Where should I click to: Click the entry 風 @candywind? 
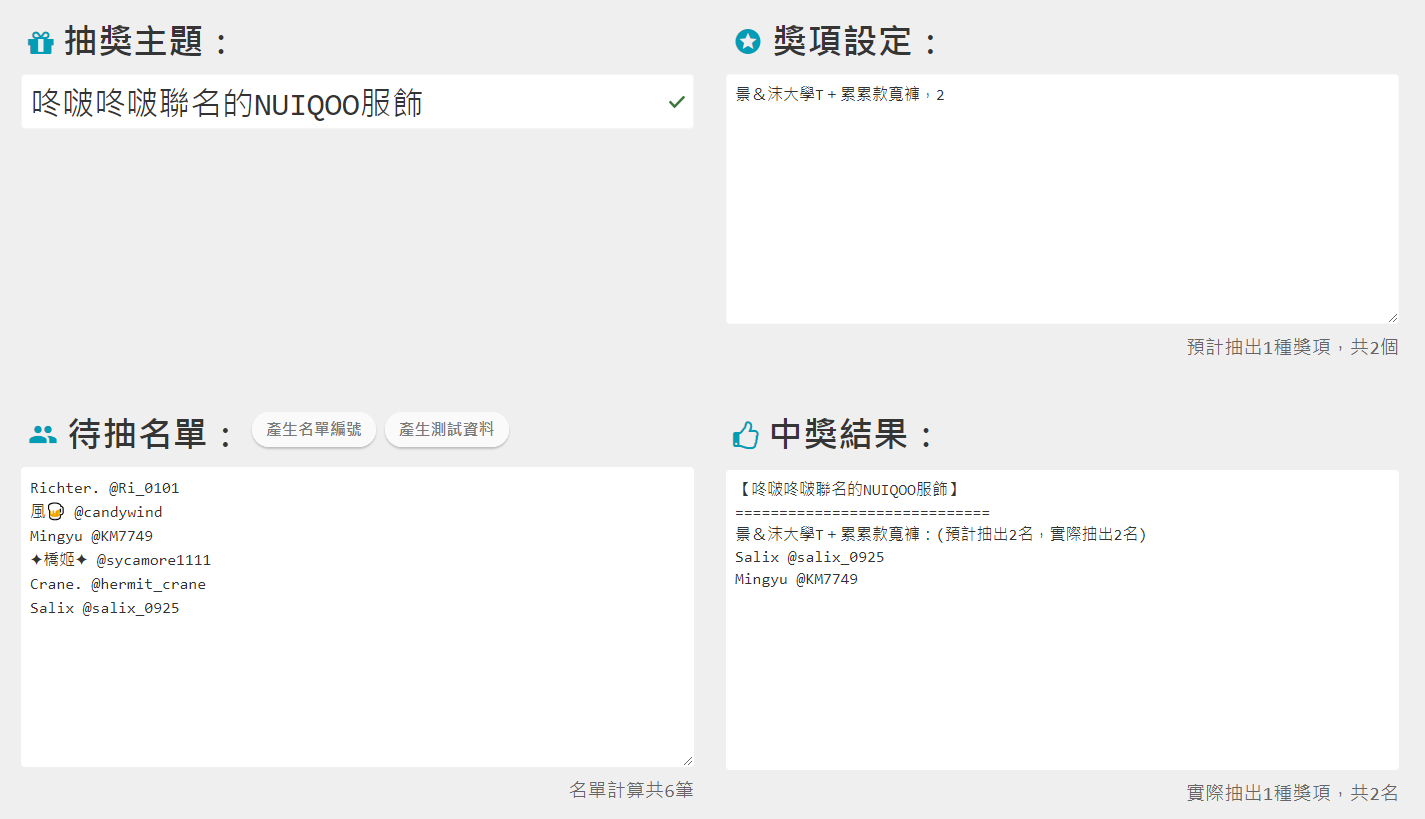point(96,512)
